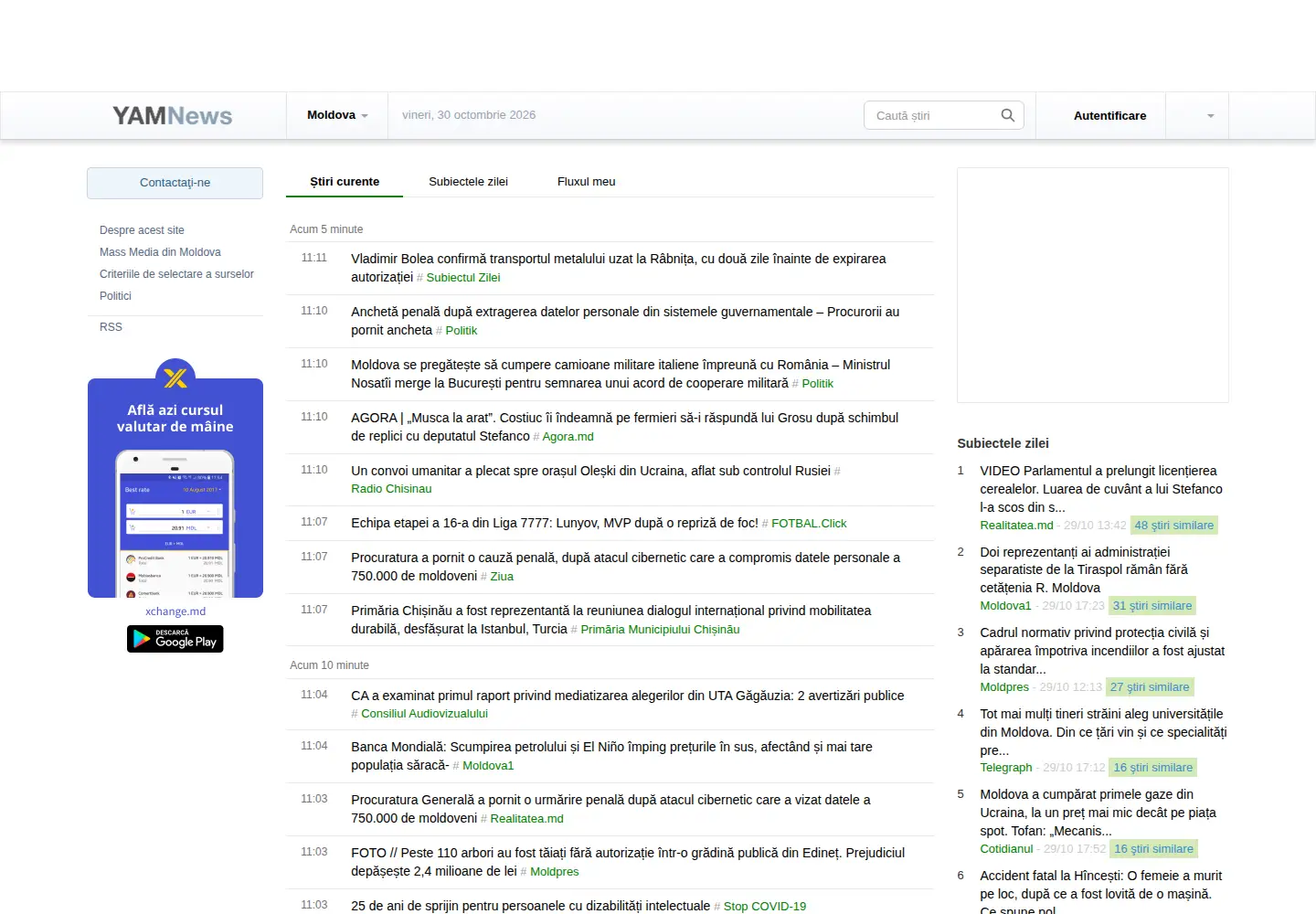Open the FOTBAL.Click source link
1316x914 pixels.
click(809, 524)
